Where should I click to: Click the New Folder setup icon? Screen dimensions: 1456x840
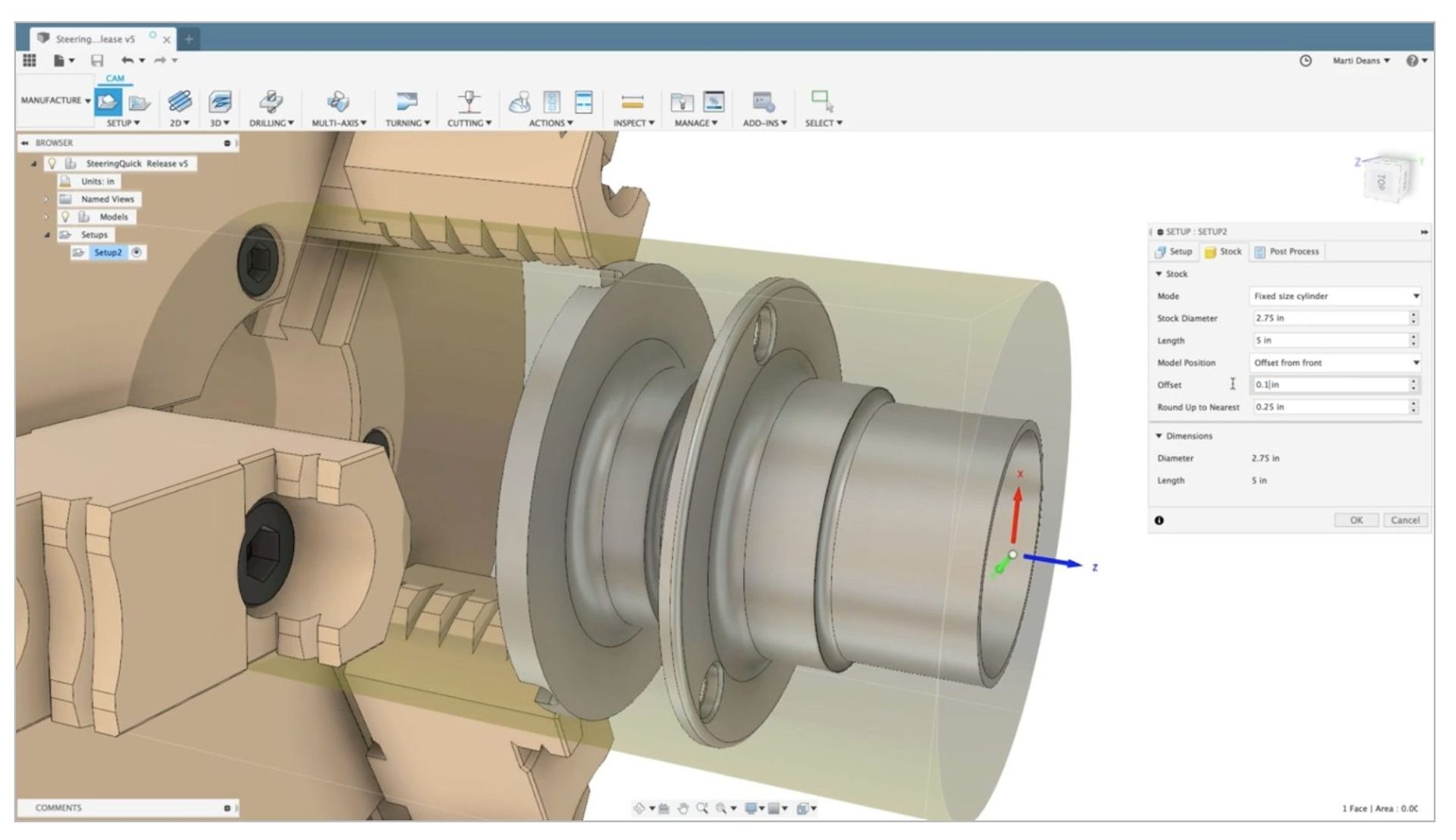click(140, 102)
